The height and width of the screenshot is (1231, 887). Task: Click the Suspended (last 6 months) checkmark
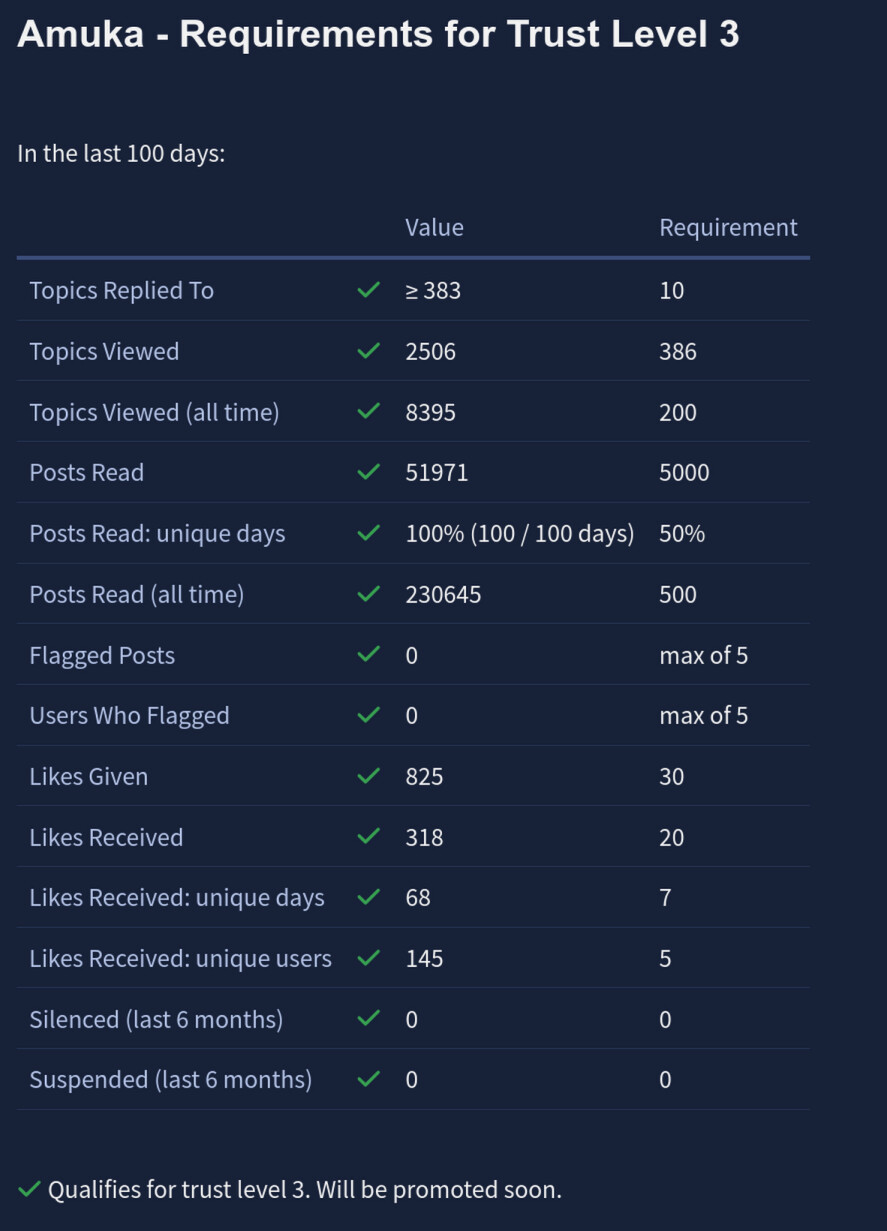coord(369,1079)
